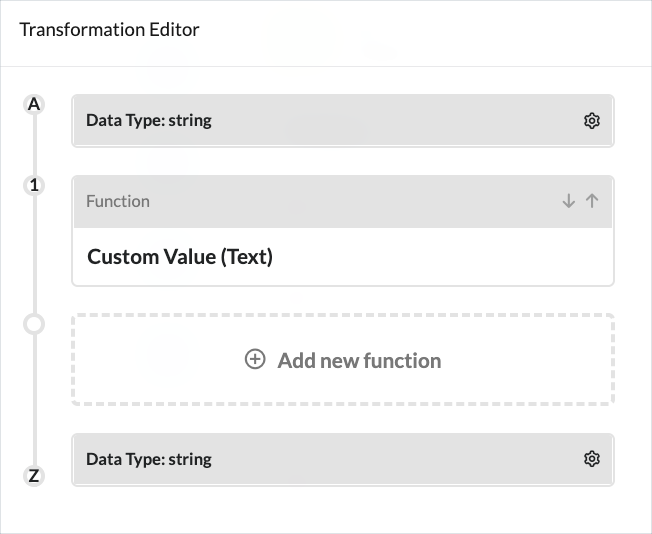The height and width of the screenshot is (534, 652).
Task: Click pipeline line between A and 1
Action: coord(34,145)
